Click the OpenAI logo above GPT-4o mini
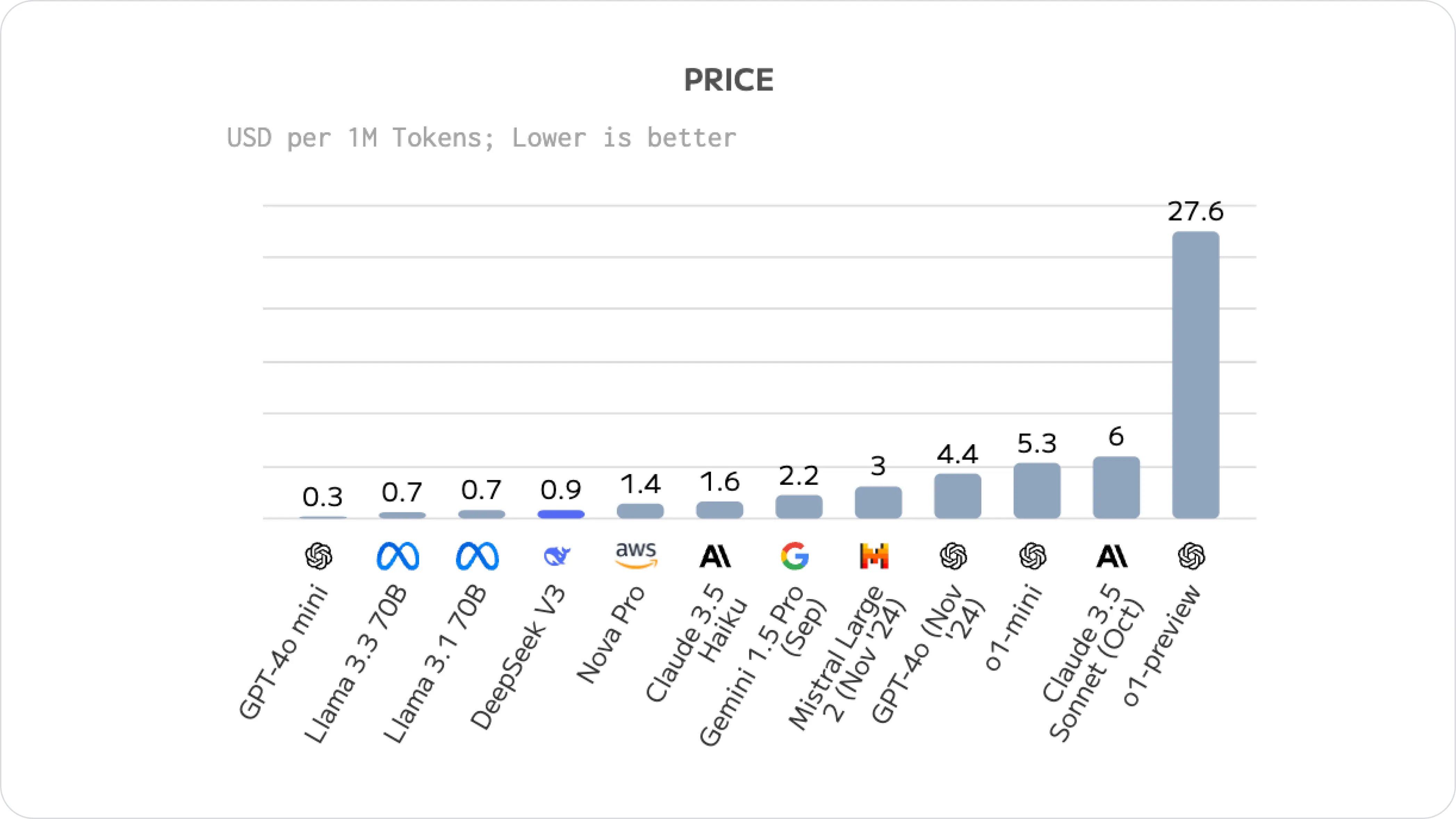 [x=319, y=556]
